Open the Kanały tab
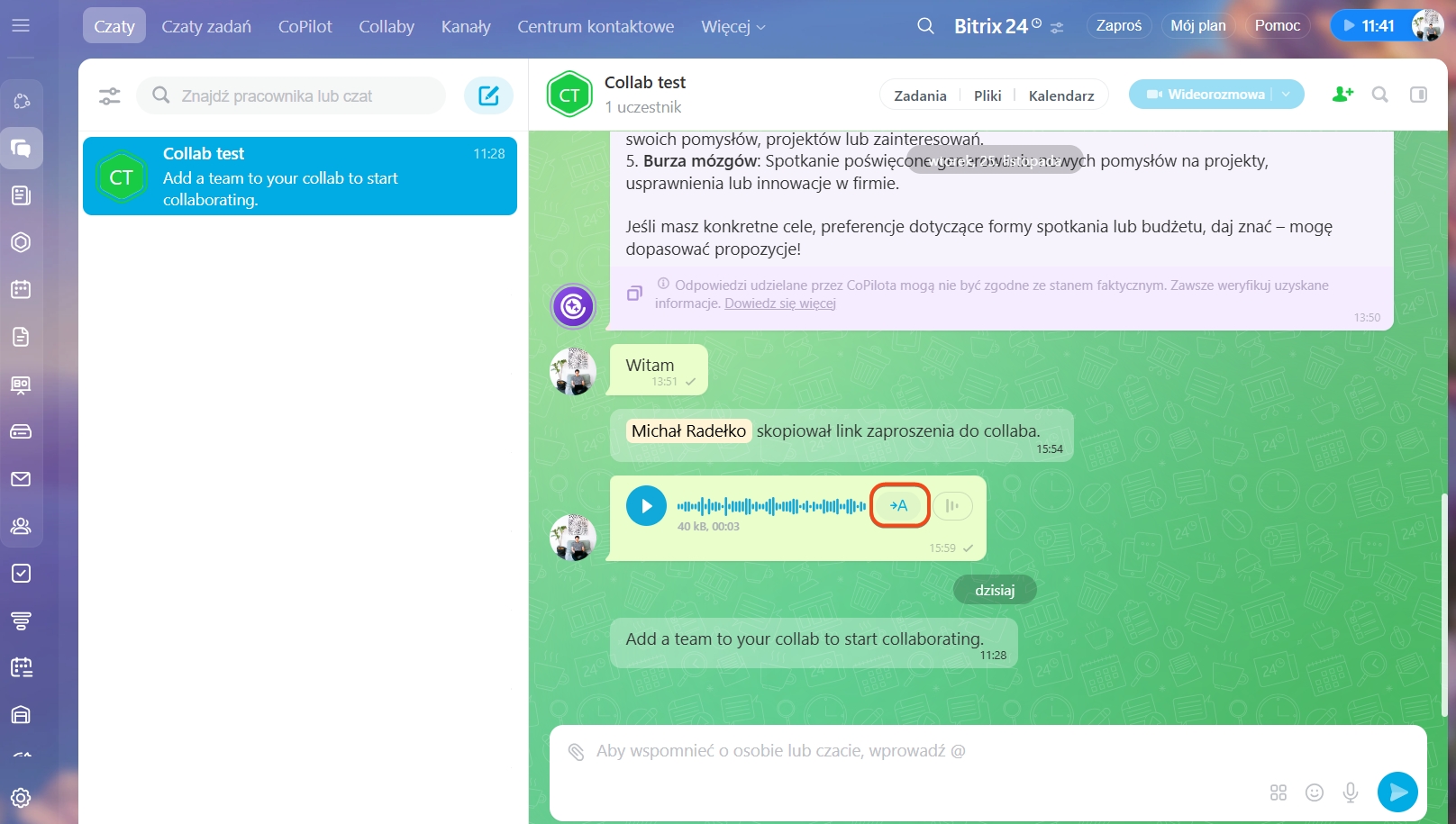The width and height of the screenshot is (1456, 824). pos(466,27)
